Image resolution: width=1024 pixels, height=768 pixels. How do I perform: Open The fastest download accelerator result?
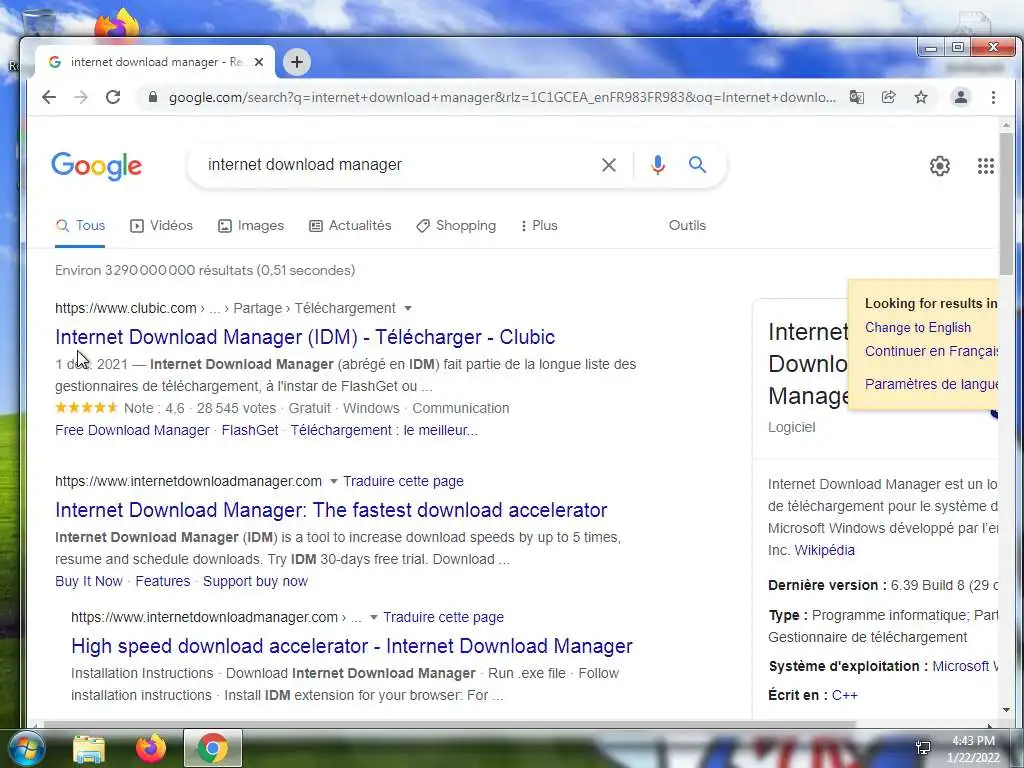pos(331,510)
